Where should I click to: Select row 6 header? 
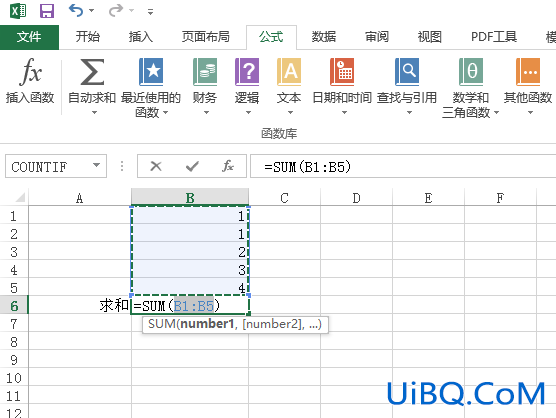14,306
